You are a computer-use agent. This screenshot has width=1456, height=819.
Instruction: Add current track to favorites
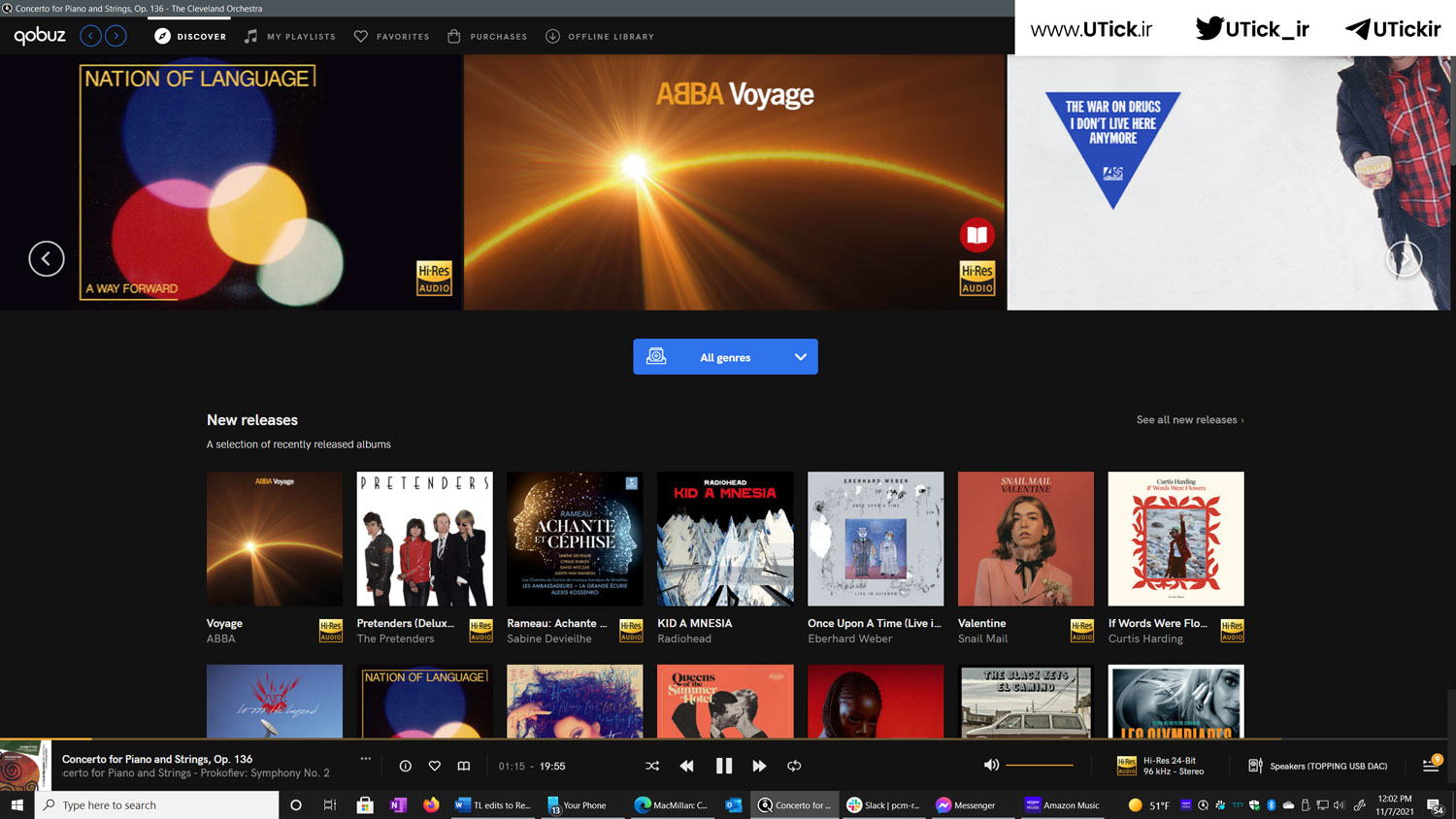(x=435, y=766)
